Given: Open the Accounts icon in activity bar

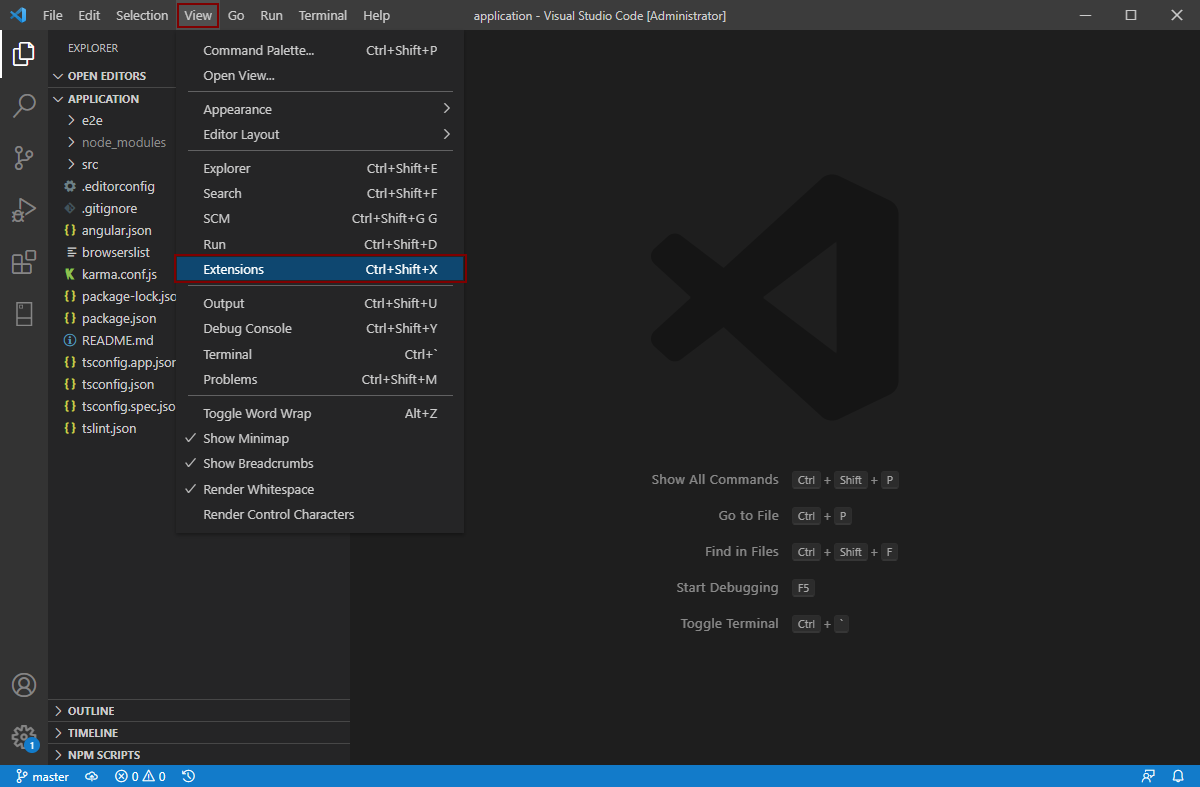Looking at the screenshot, I should (24, 685).
